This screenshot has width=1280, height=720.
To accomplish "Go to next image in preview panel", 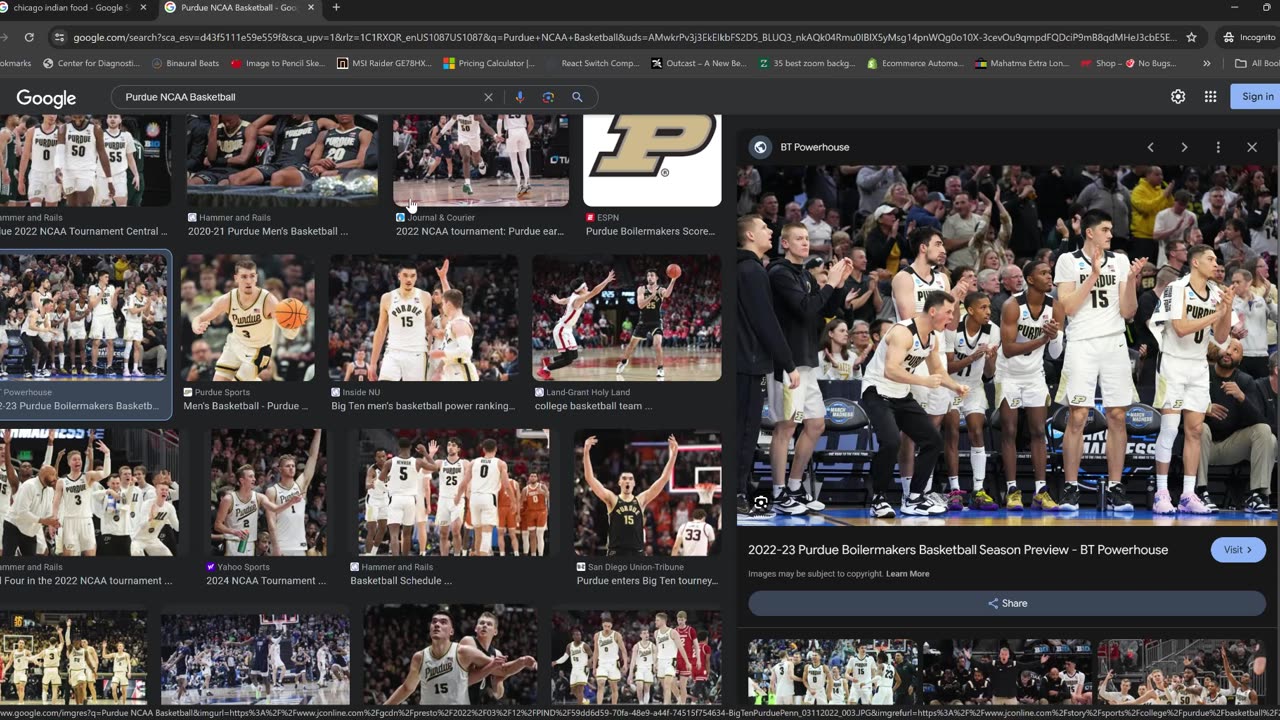I will pos(1184,147).
